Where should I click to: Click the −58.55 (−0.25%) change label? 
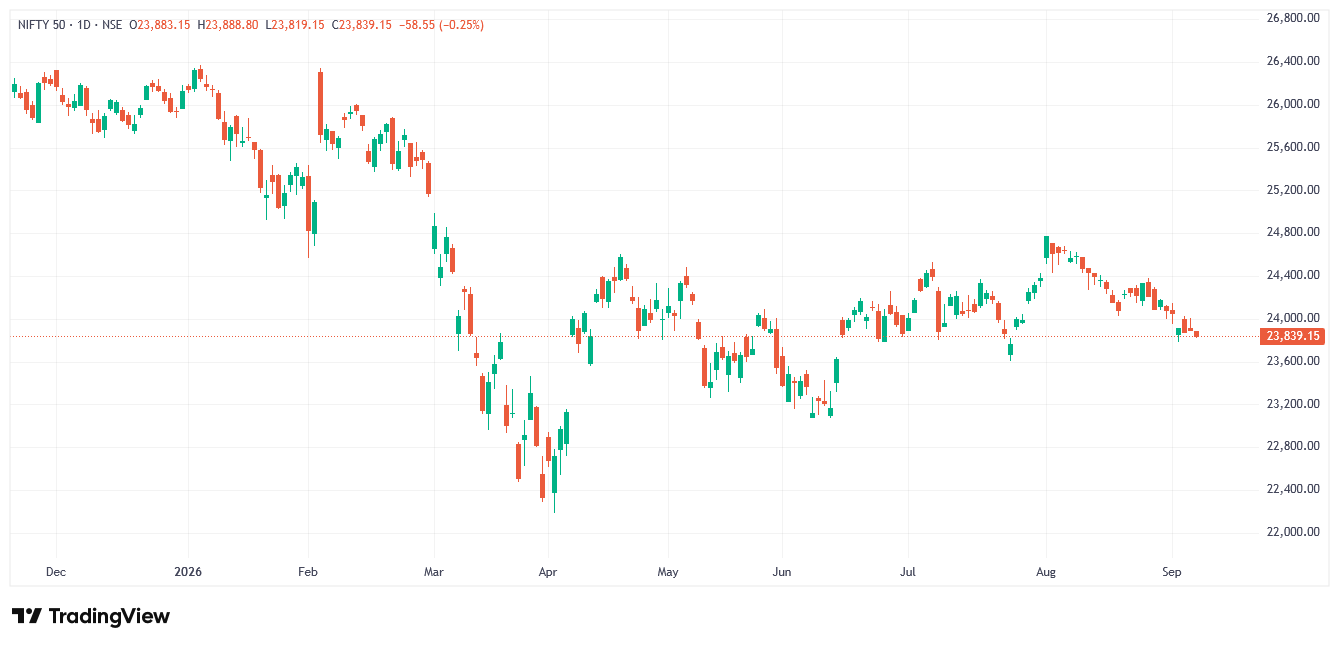(441, 24)
